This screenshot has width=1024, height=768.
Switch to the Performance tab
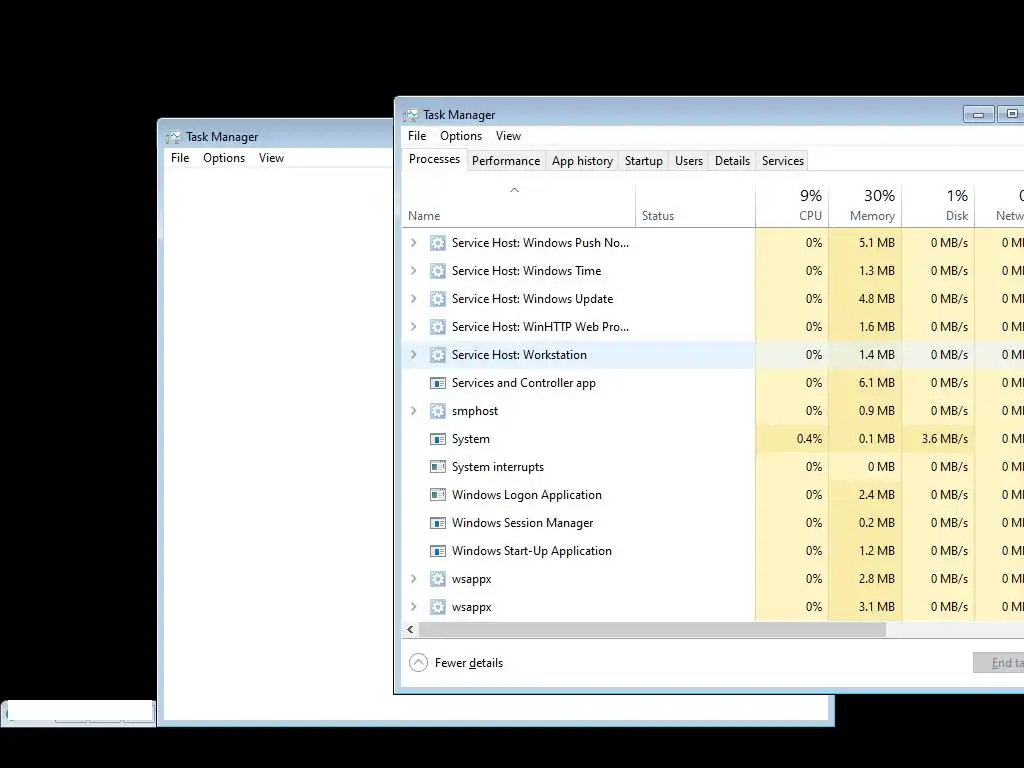pos(506,161)
